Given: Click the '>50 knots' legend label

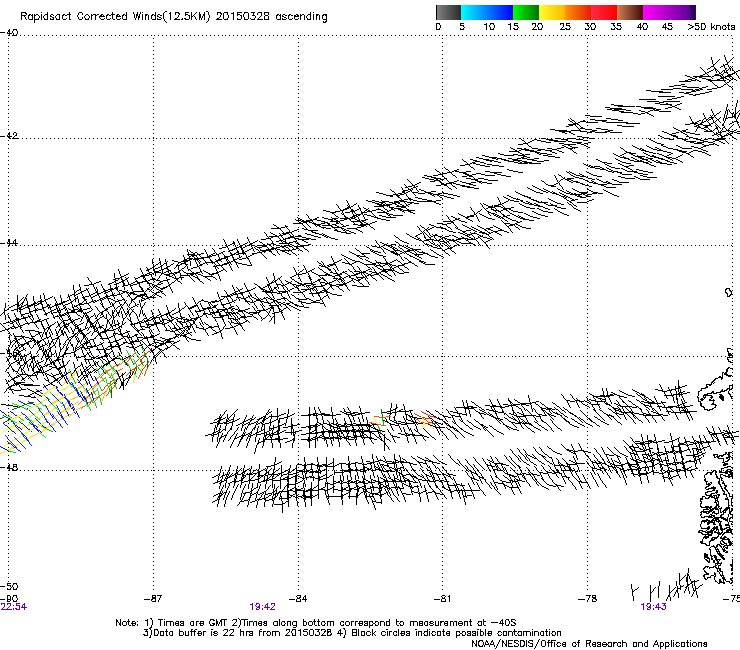Looking at the screenshot, I should coord(711,27).
